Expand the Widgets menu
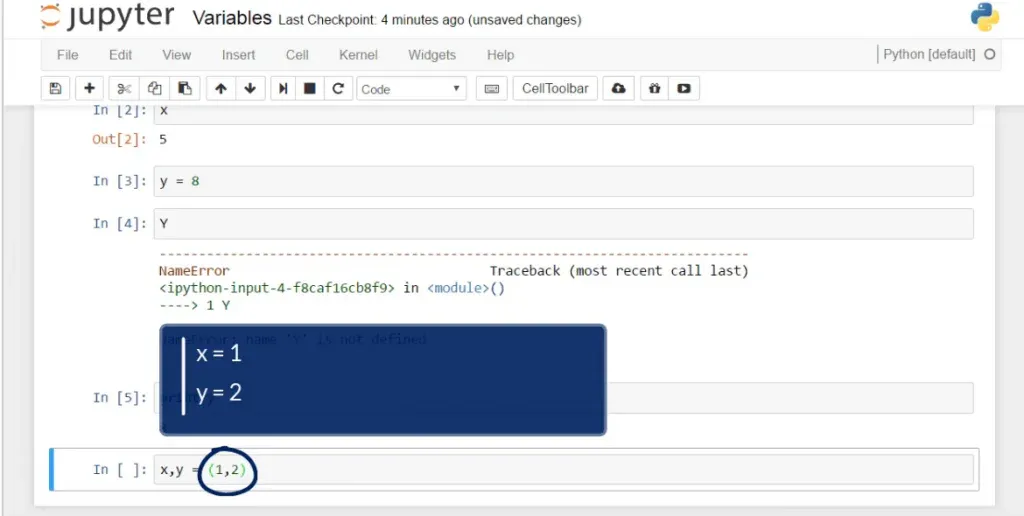The width and height of the screenshot is (1024, 516). click(x=431, y=55)
